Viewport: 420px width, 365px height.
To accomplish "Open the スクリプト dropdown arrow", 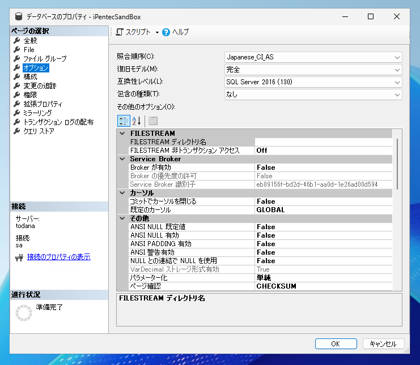I will (x=157, y=32).
